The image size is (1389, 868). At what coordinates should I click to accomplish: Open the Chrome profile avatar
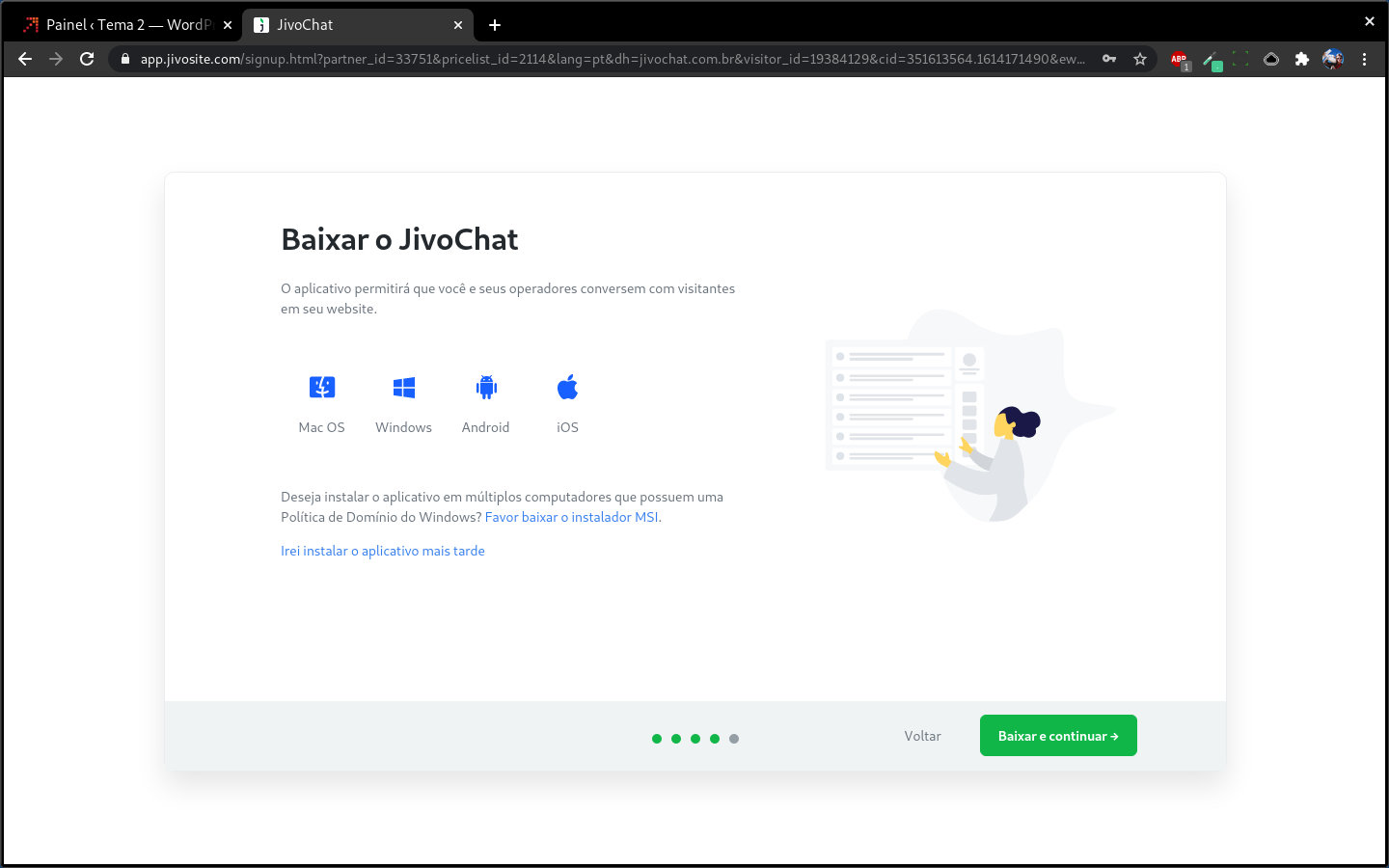click(x=1333, y=59)
